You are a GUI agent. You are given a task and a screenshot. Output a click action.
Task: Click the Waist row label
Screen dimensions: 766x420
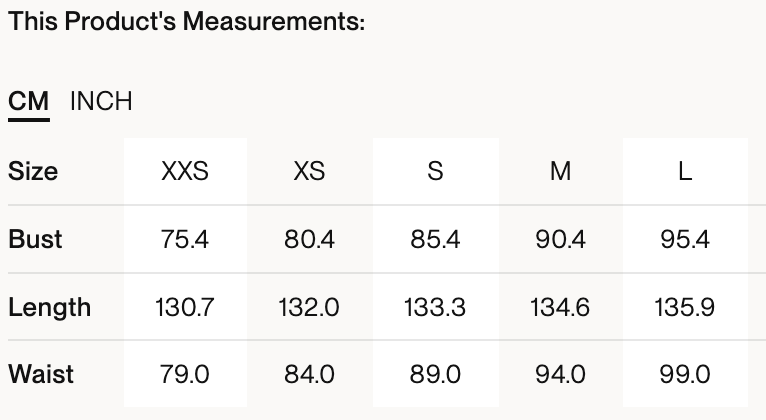41,374
